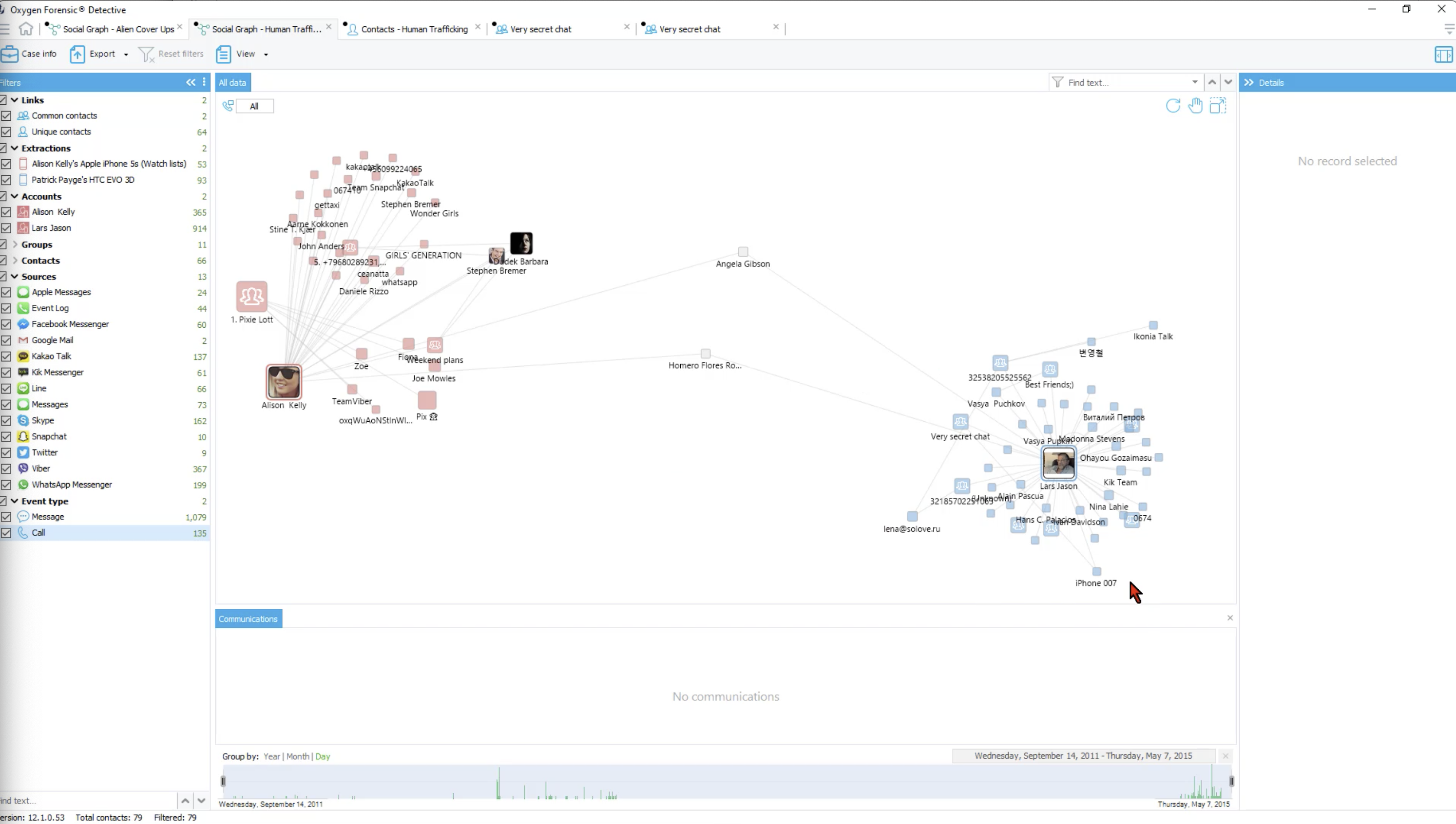The width and height of the screenshot is (1456, 824).
Task: Group timeline by Day
Action: [323, 757]
